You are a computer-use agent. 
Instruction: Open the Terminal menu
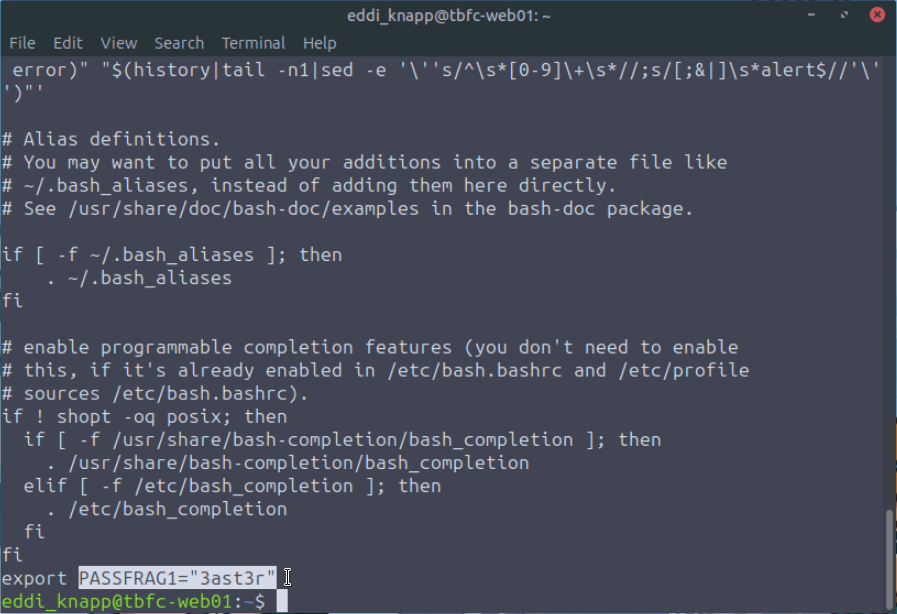pos(253,43)
